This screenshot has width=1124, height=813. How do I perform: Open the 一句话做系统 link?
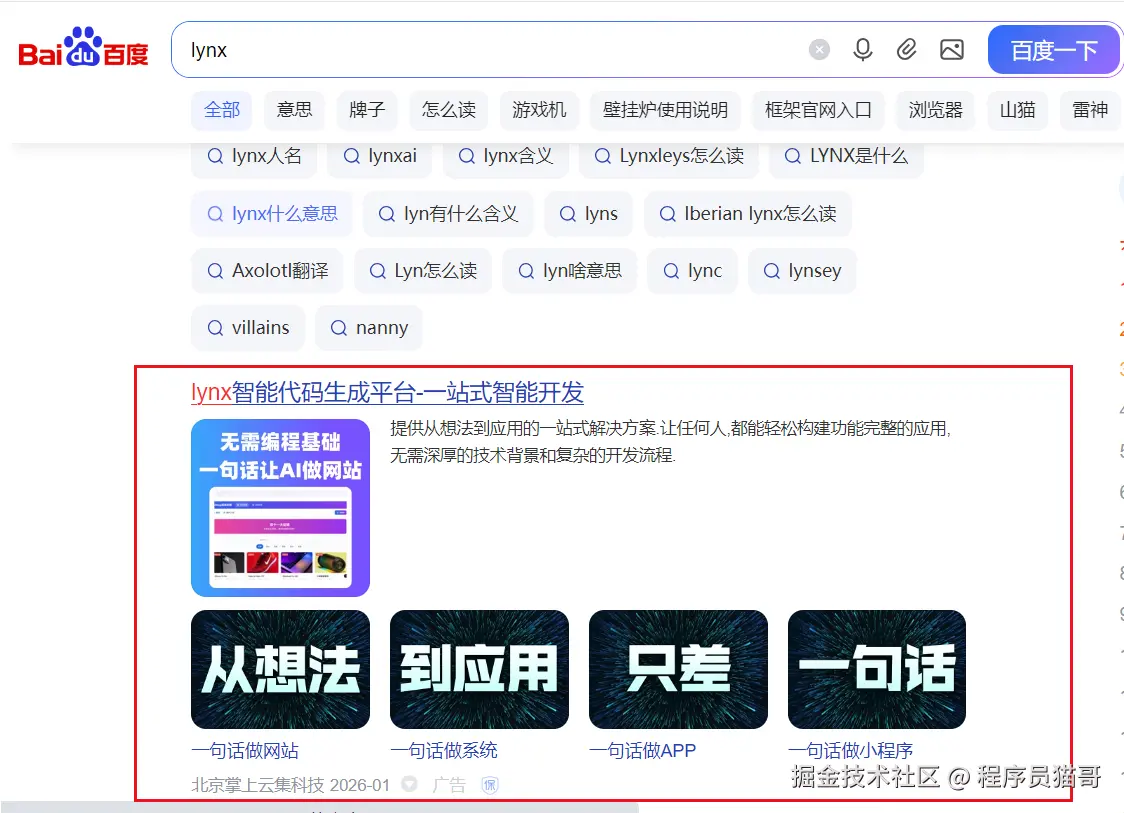point(443,751)
